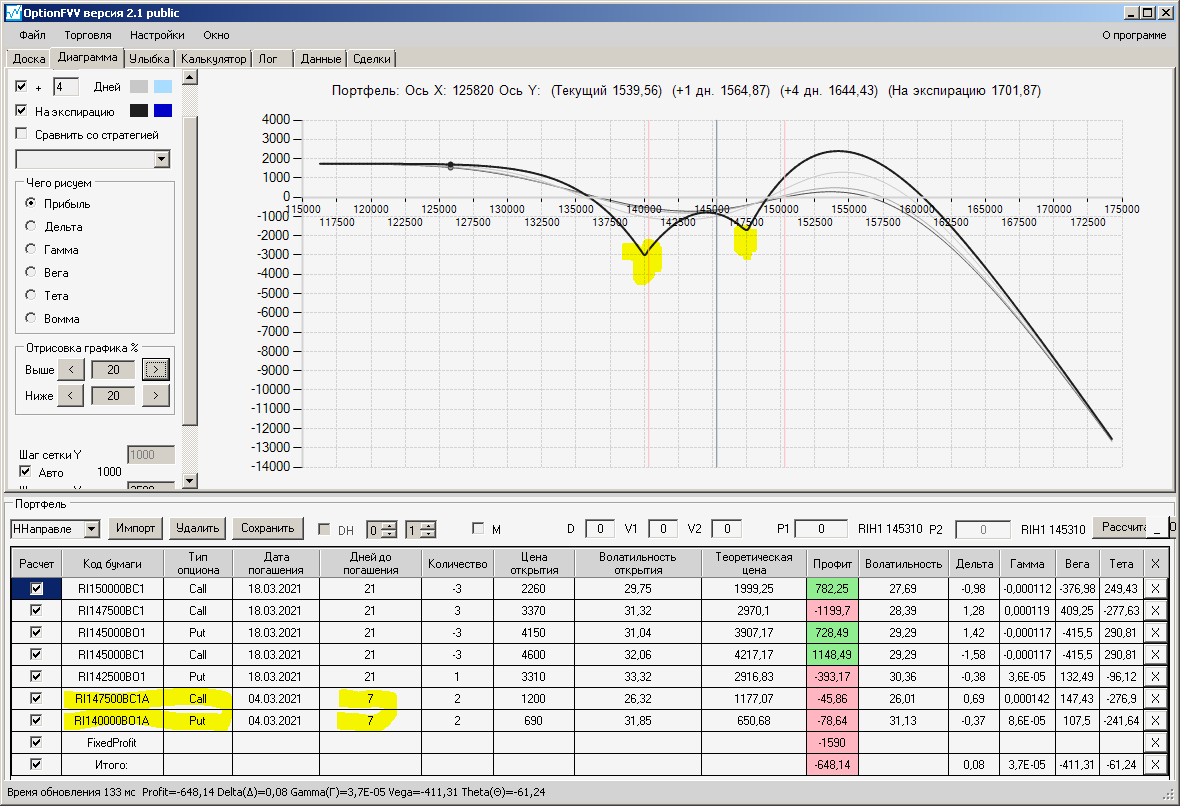
Task: Decrease the Ниже percentage with left arrow
Action: 71,395
